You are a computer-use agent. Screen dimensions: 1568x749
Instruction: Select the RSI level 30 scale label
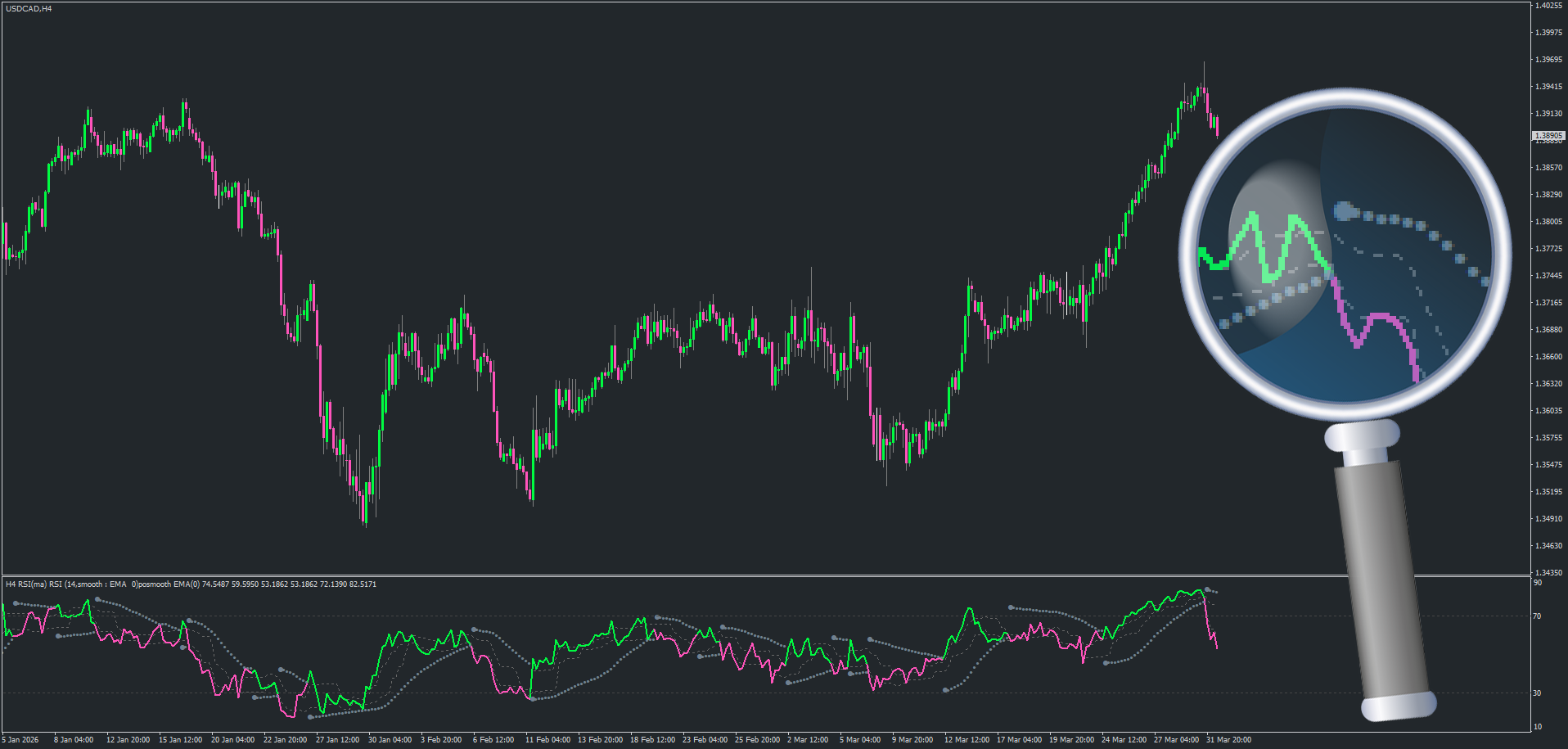(x=1537, y=693)
